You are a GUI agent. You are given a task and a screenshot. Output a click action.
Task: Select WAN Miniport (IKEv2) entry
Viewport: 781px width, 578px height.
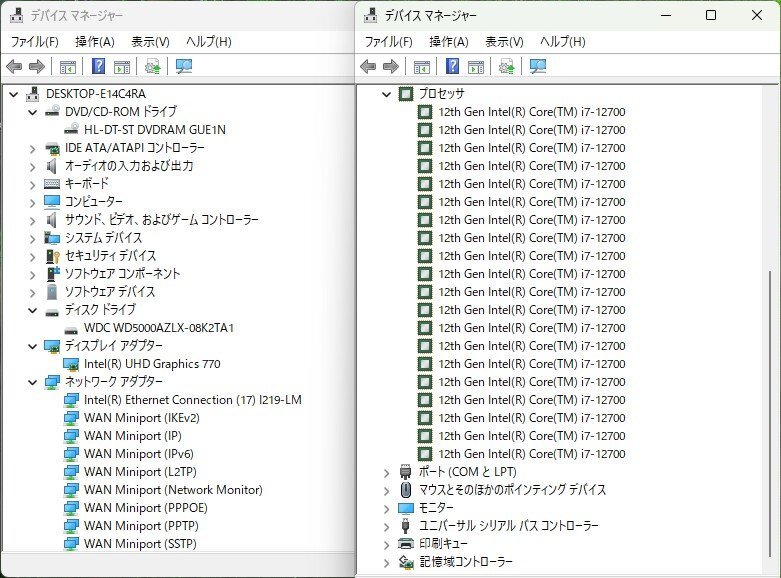(x=142, y=418)
